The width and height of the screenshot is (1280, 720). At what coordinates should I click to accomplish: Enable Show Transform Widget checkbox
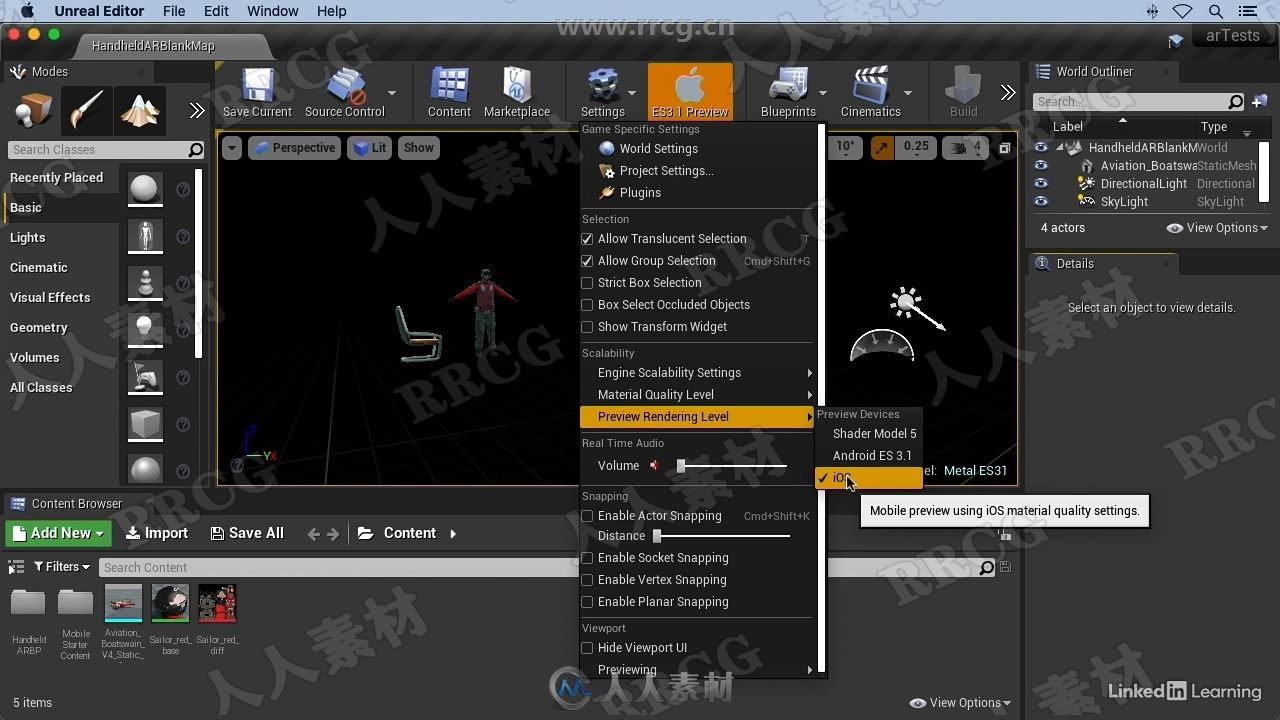587,327
